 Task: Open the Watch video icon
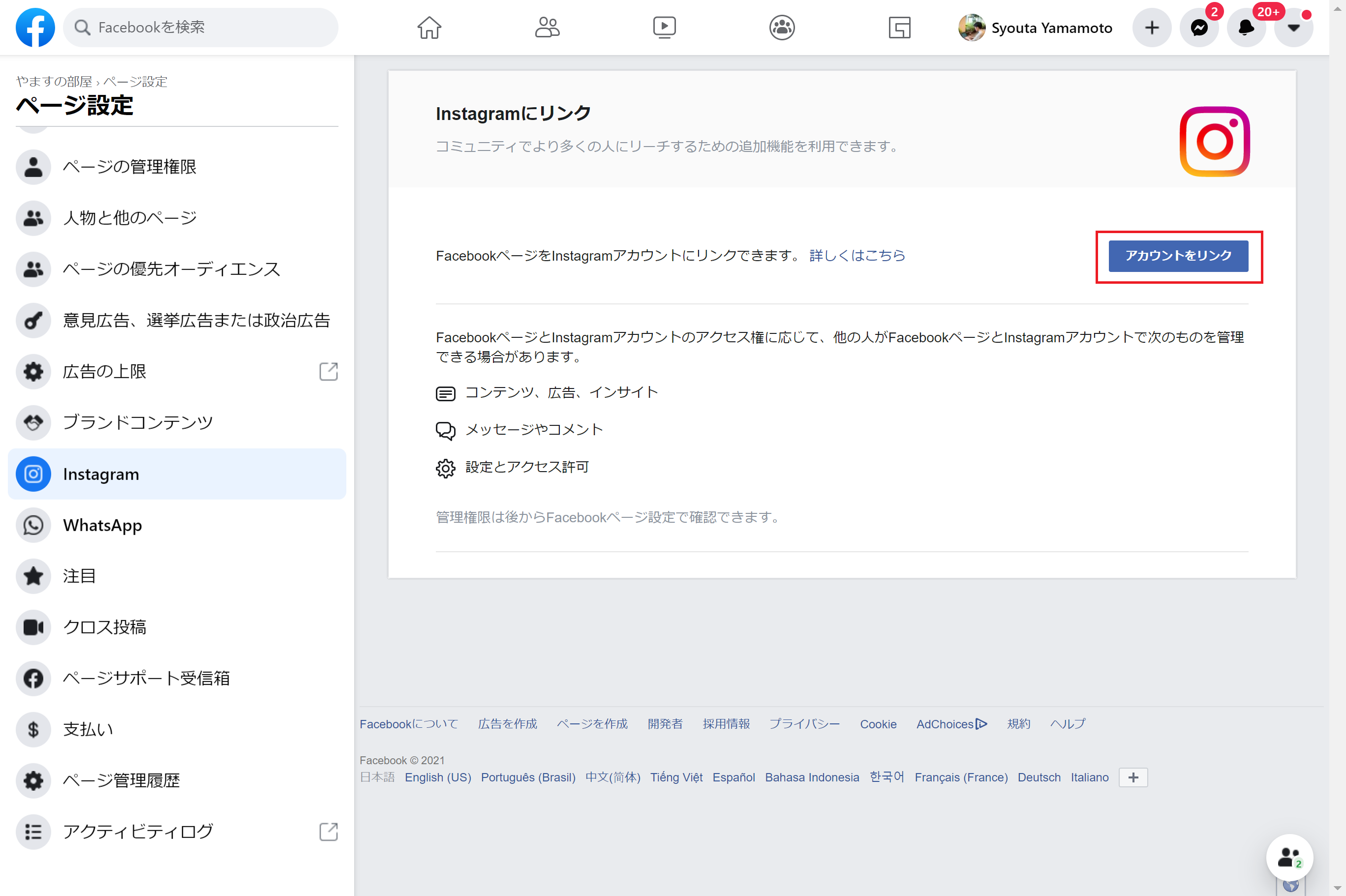[664, 28]
